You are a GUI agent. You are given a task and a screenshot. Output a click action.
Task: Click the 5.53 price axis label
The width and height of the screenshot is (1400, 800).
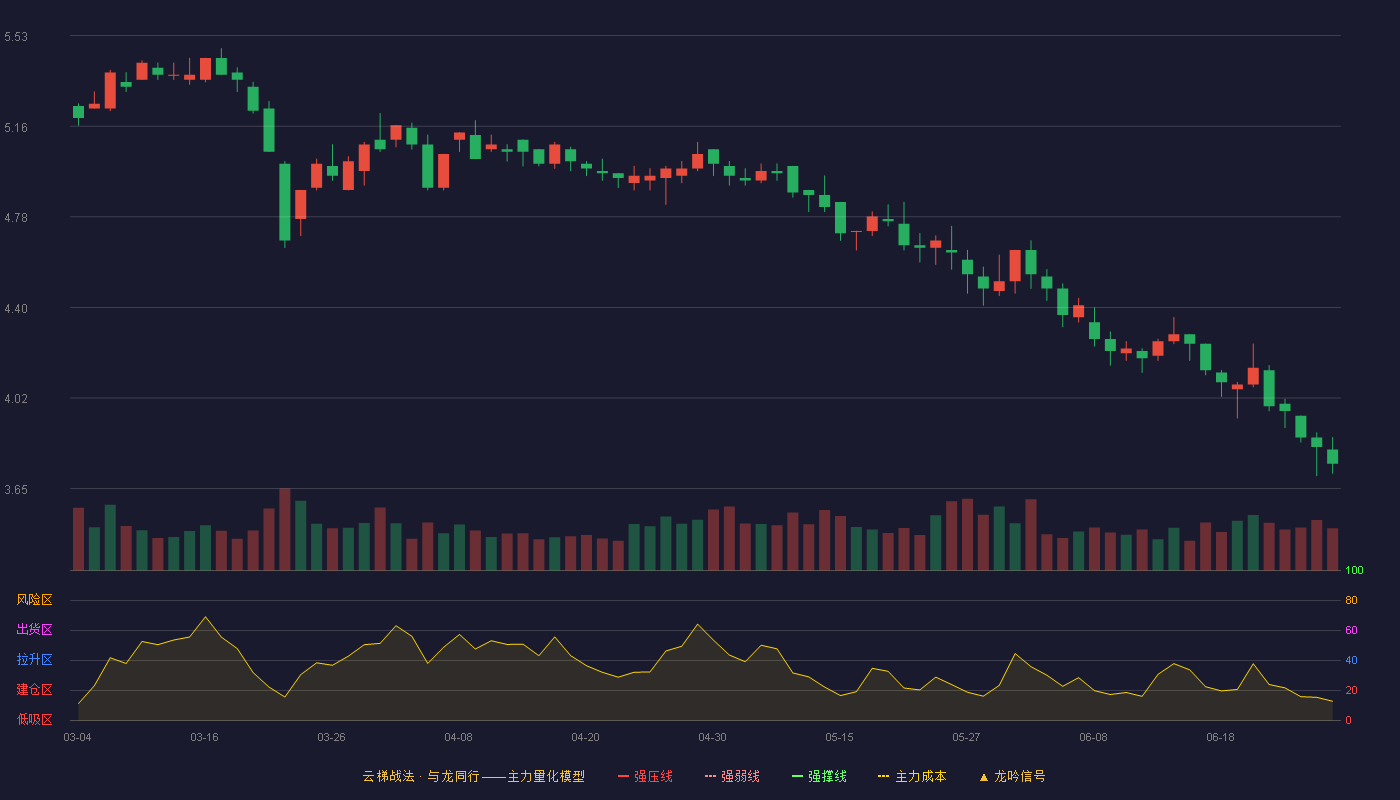(x=16, y=37)
